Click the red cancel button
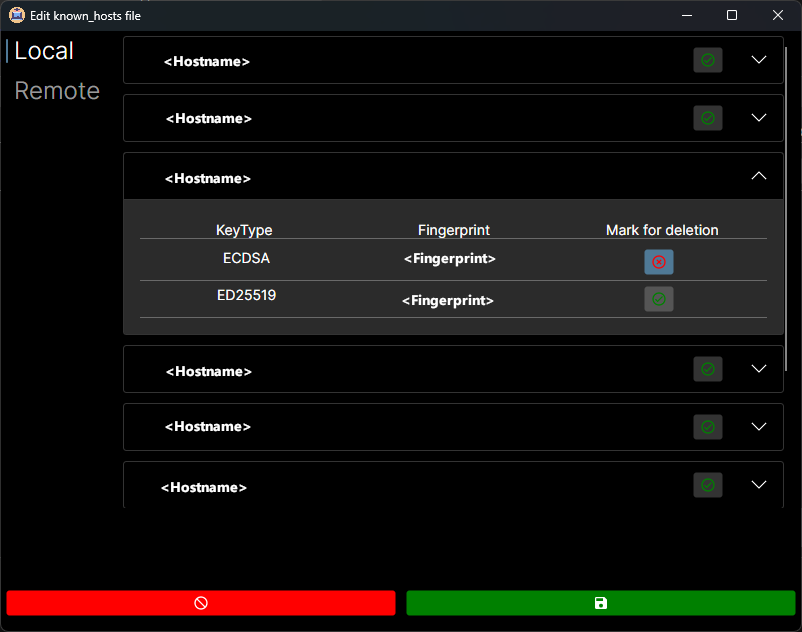The image size is (802, 632). click(200, 603)
